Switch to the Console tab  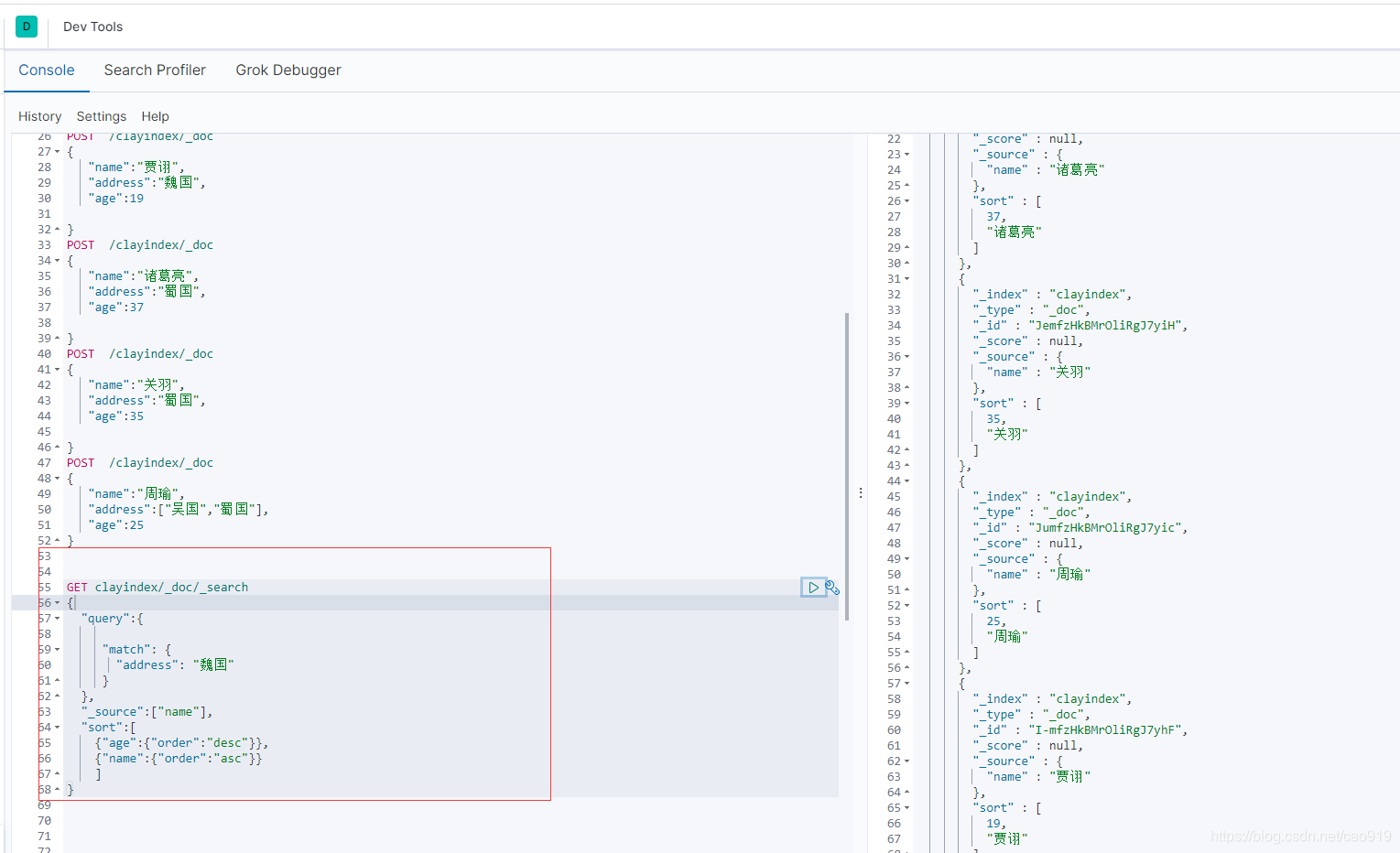(x=47, y=70)
